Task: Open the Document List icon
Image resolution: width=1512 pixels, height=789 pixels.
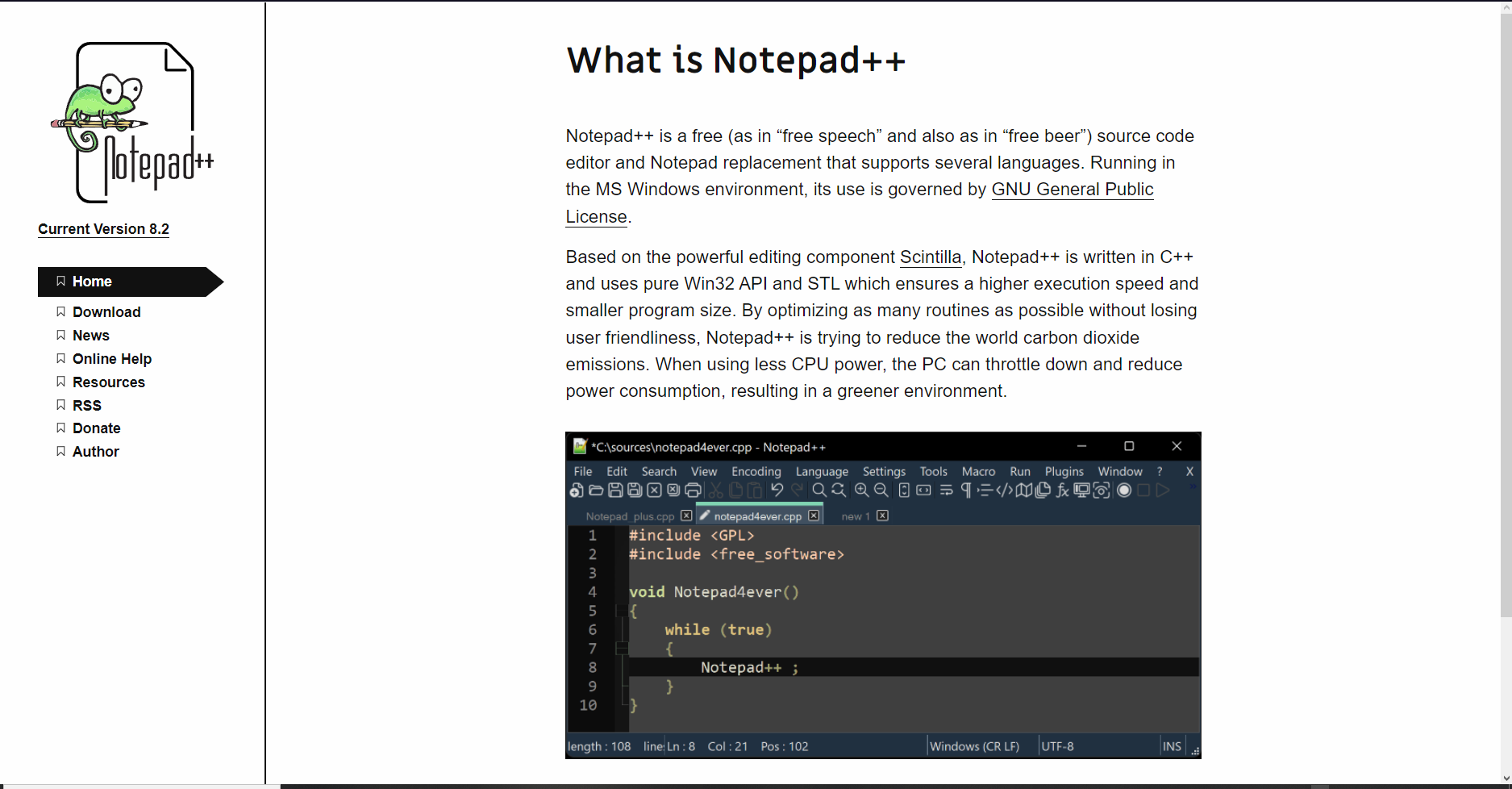Action: pyautogui.click(x=1043, y=491)
